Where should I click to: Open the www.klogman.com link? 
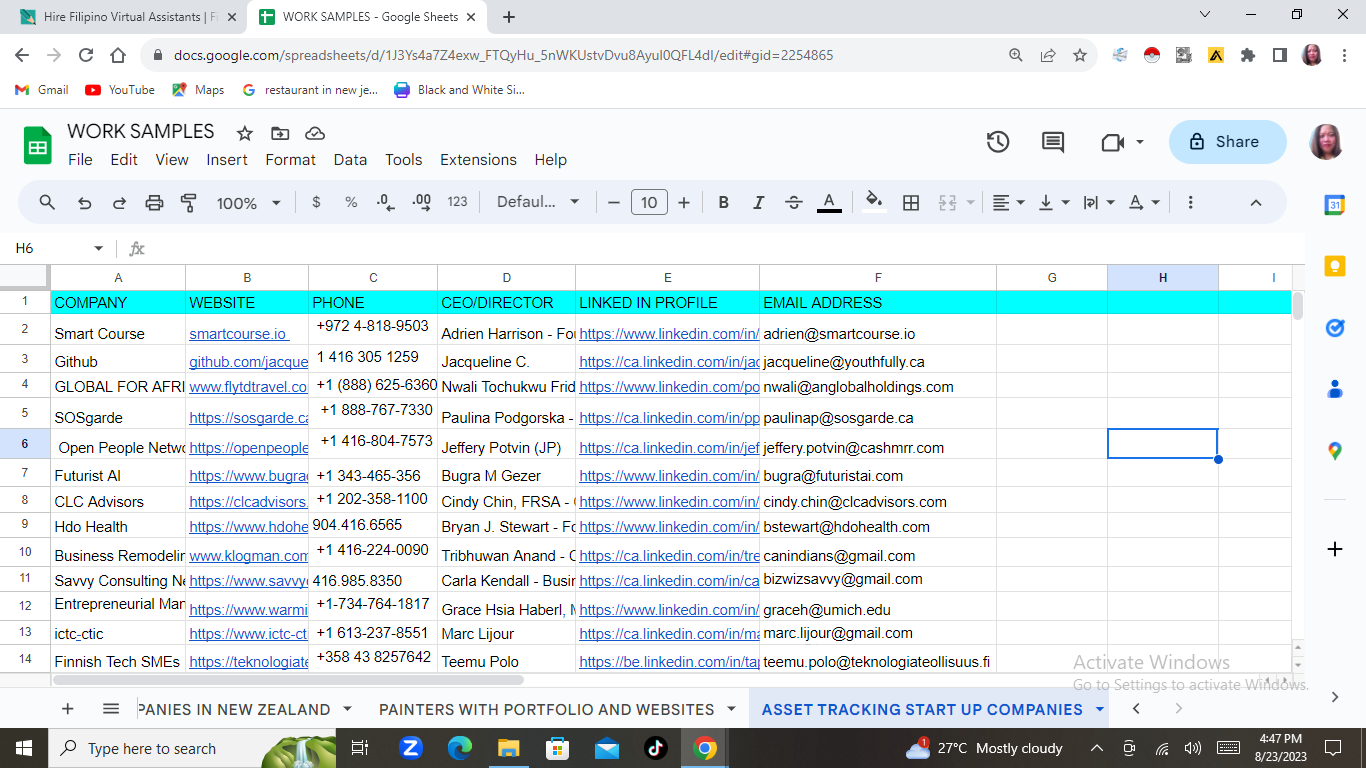tap(248, 556)
